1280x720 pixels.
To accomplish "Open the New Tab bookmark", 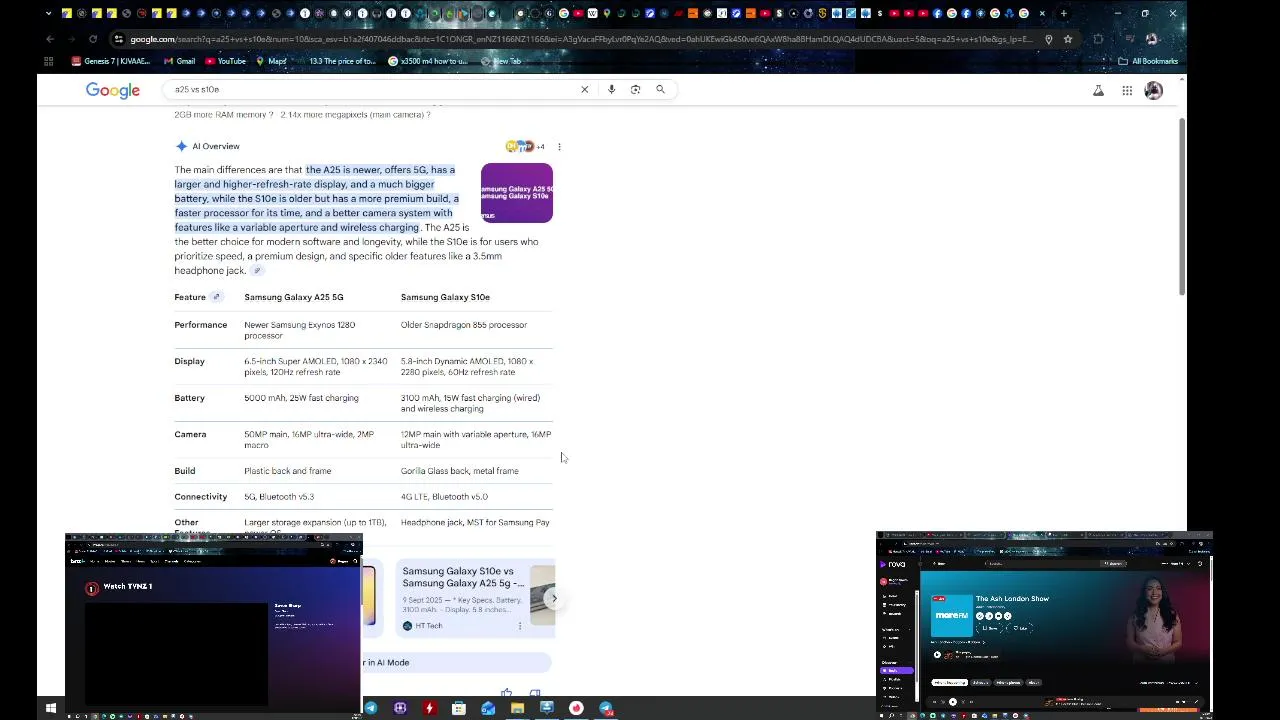I will coord(501,61).
